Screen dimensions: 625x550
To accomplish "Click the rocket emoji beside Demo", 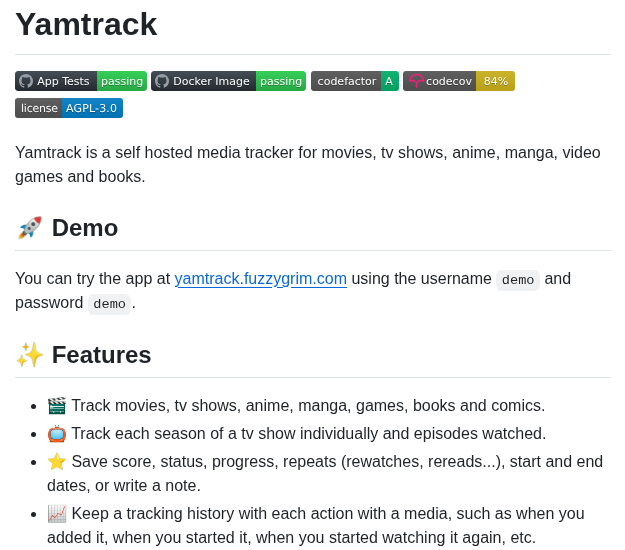I will point(30,228).
